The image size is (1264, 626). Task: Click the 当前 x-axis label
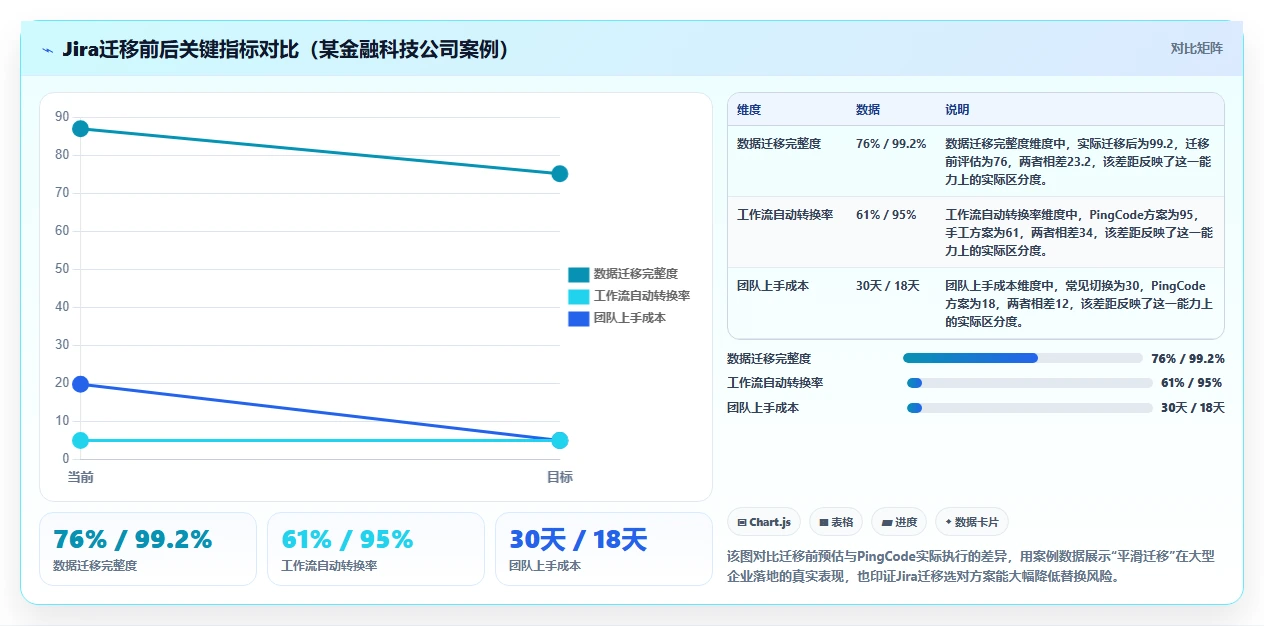[80, 477]
